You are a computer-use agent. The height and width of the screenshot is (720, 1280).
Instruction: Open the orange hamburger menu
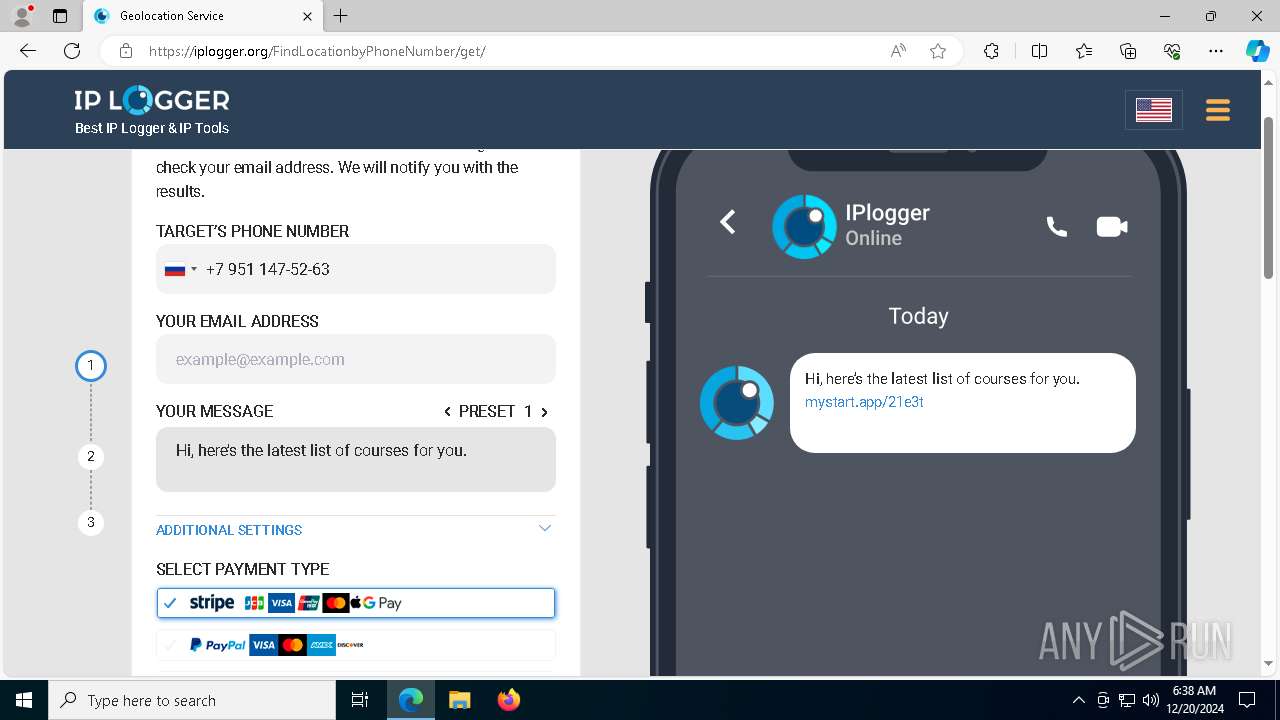pos(1217,110)
